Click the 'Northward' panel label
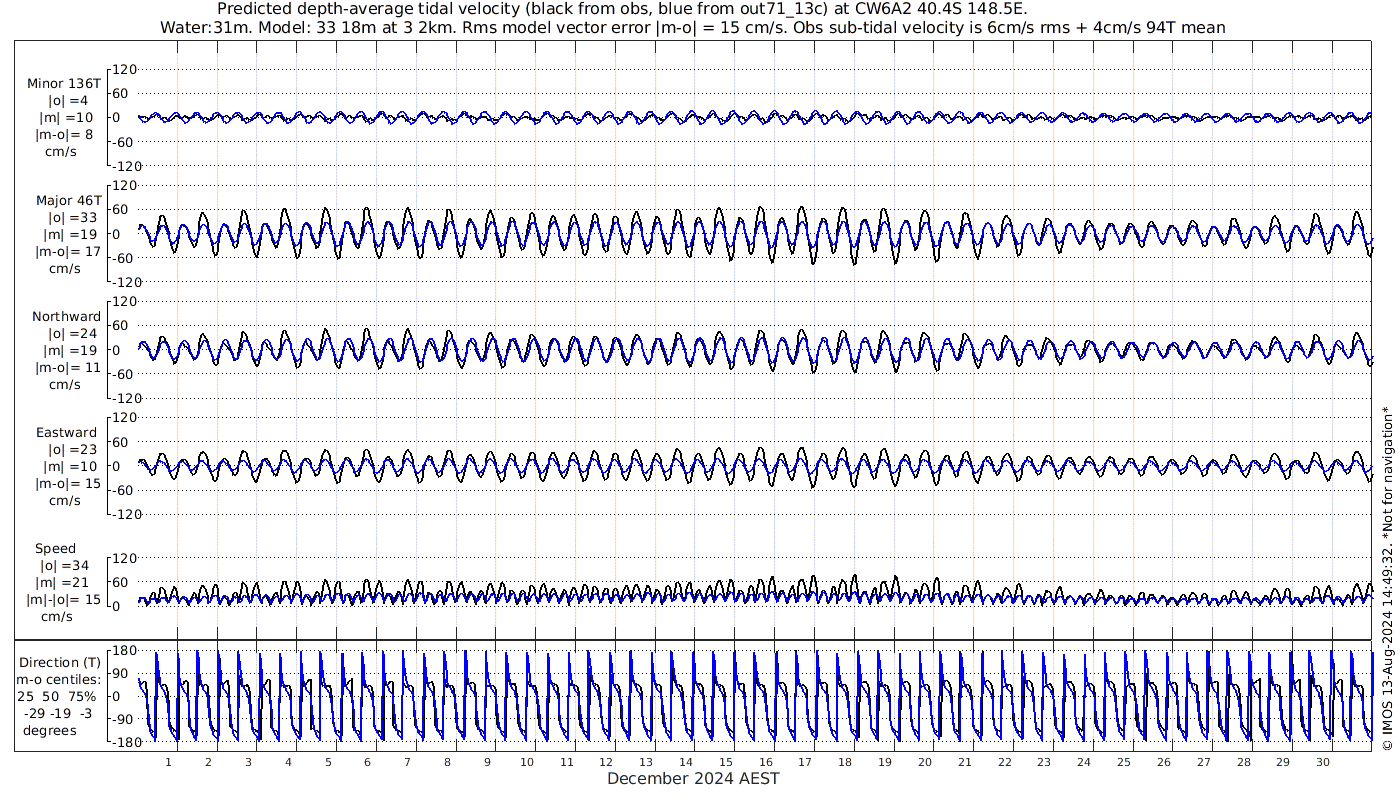The height and width of the screenshot is (800, 1400). point(66,317)
